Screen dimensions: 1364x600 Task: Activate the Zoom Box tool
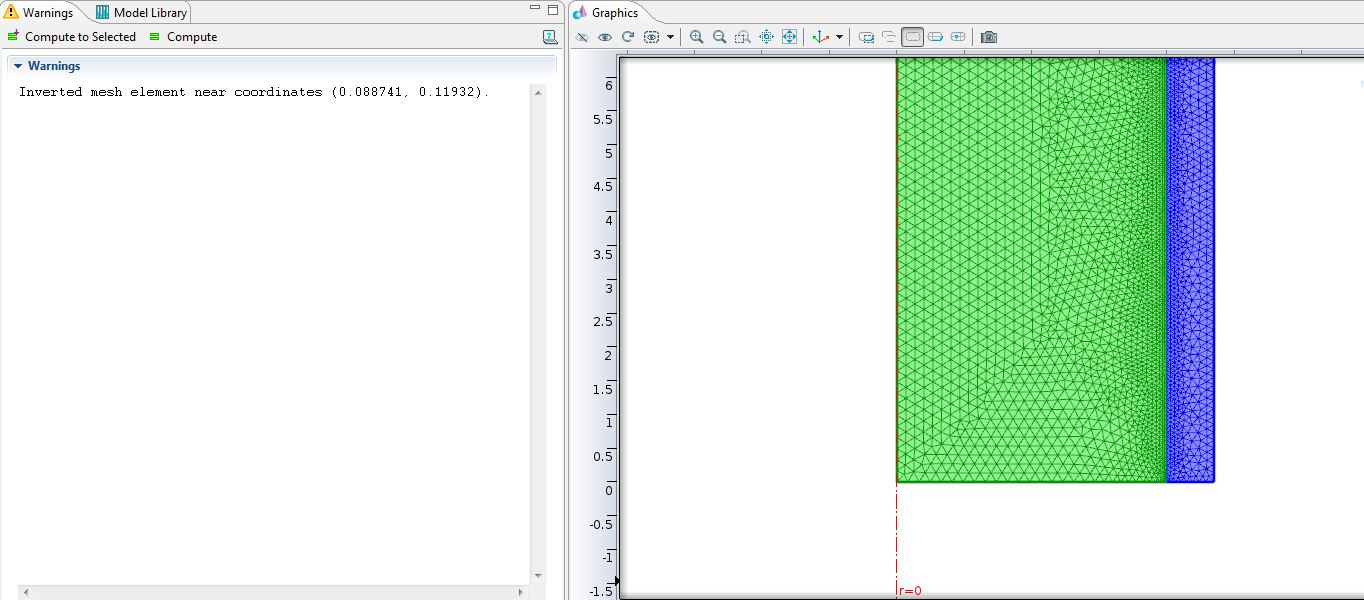pos(742,37)
